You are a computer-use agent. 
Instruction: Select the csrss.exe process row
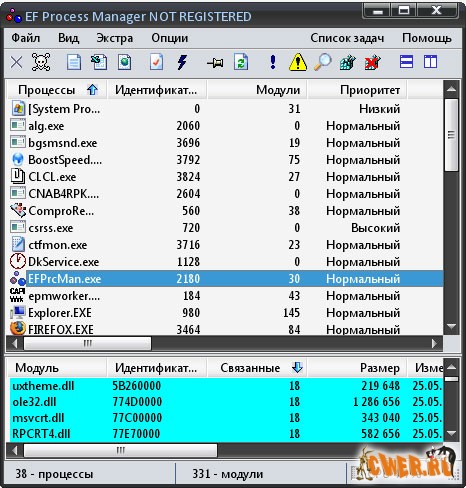225,228
